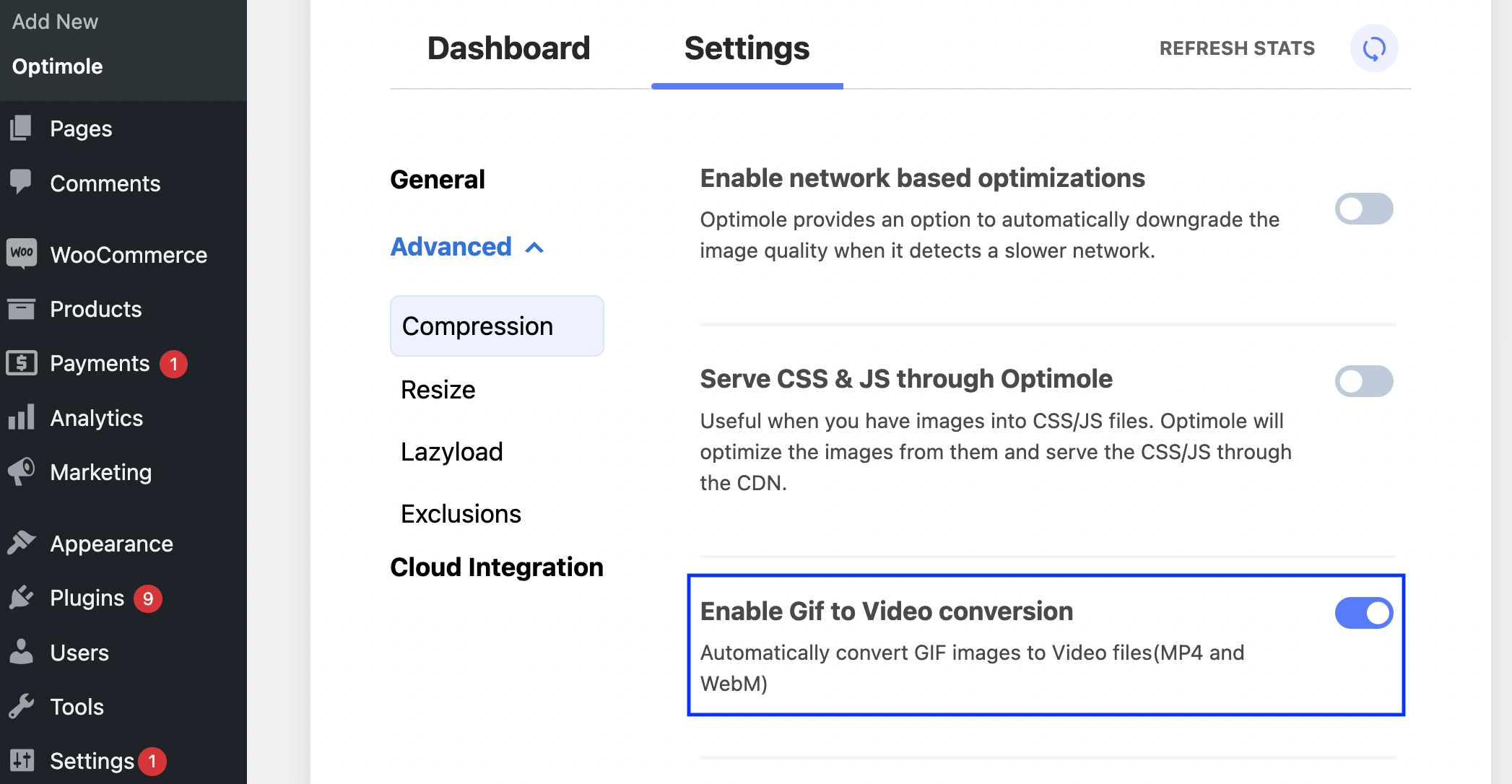1512x784 pixels.
Task: Click the Payments credit card icon
Action: [x=22, y=363]
